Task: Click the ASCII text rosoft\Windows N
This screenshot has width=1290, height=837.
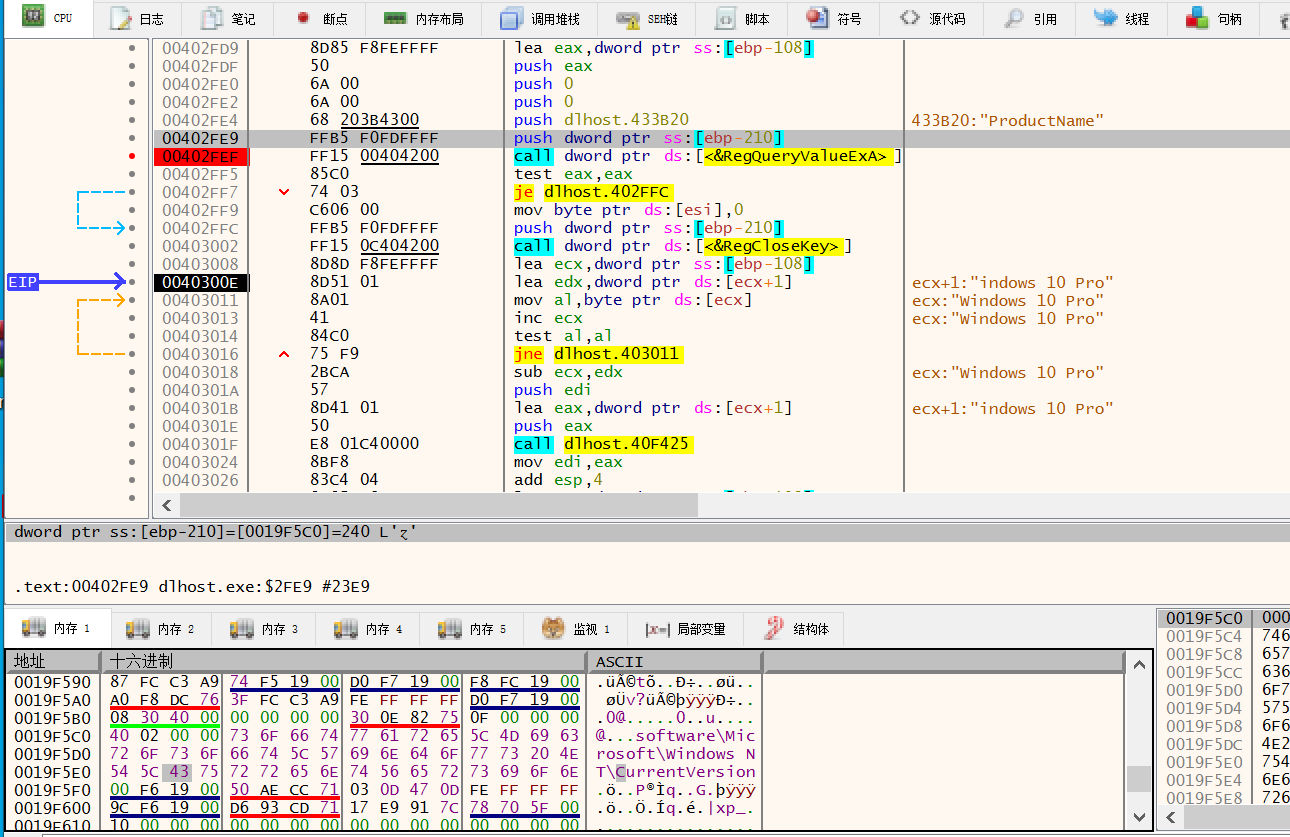Action: (x=676, y=754)
